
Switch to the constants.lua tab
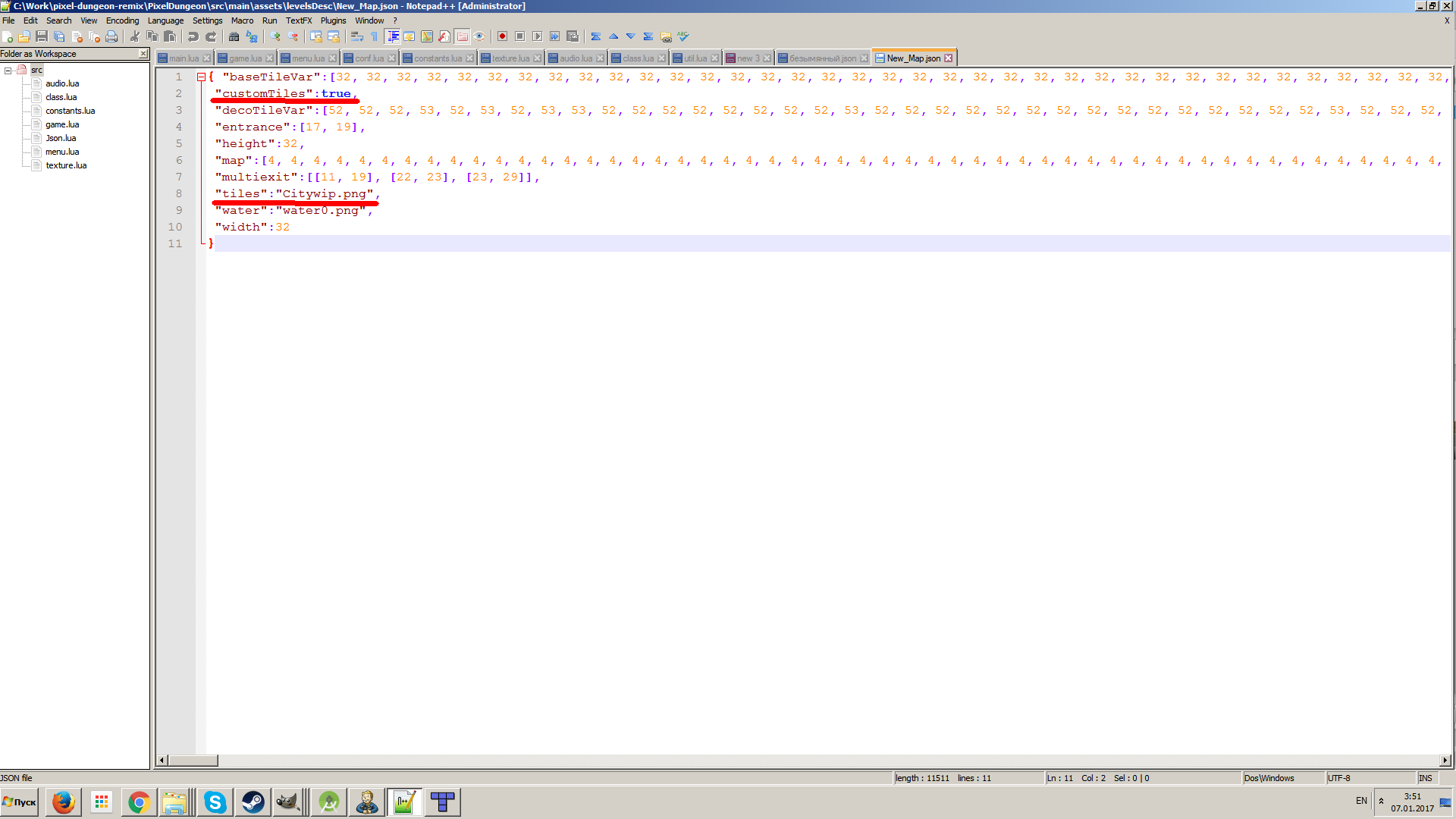(x=438, y=58)
